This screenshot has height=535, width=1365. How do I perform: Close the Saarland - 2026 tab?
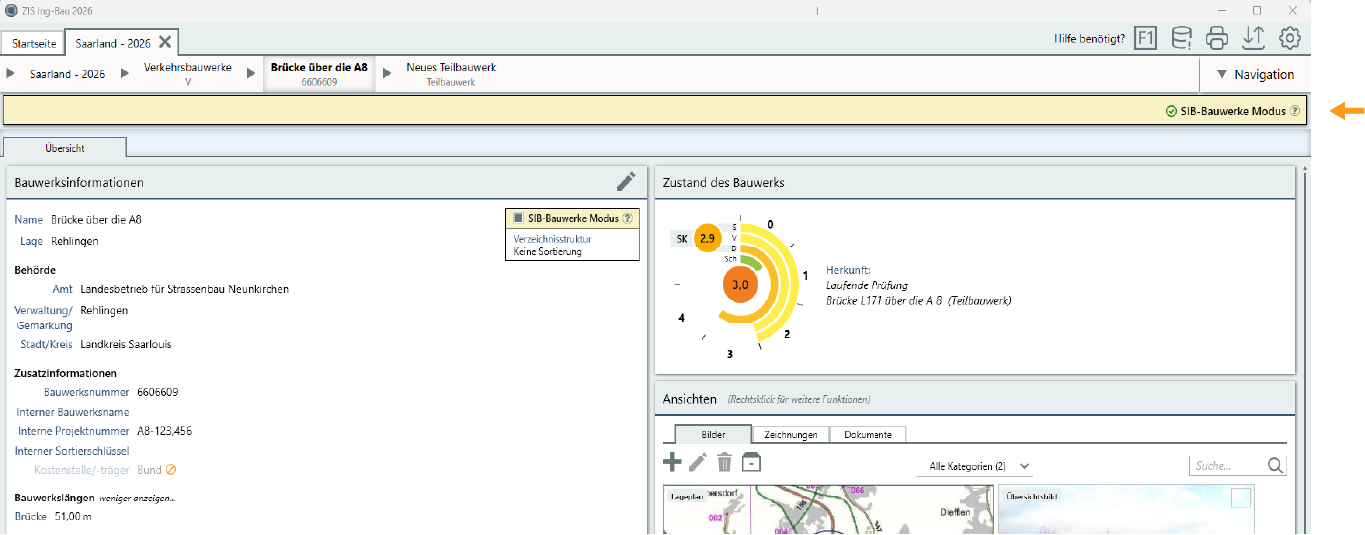pos(165,42)
